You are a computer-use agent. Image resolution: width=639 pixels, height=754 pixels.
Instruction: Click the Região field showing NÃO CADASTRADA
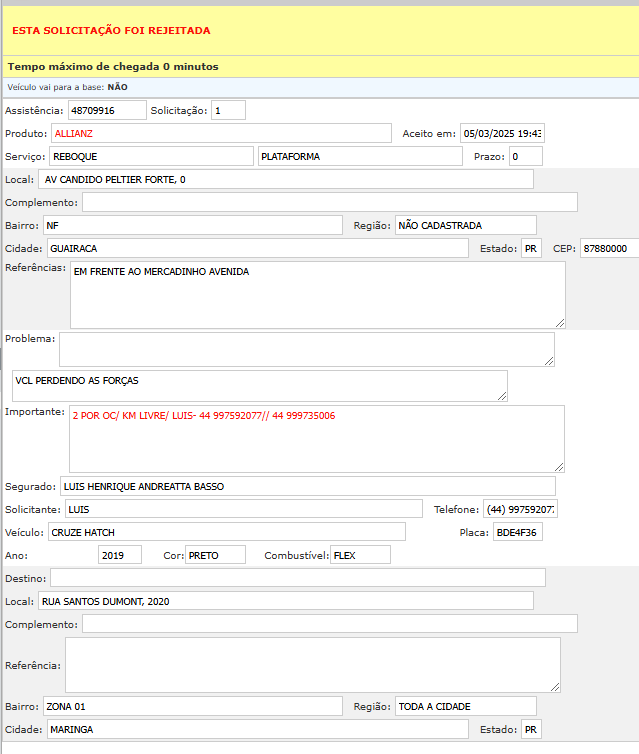tap(465, 225)
